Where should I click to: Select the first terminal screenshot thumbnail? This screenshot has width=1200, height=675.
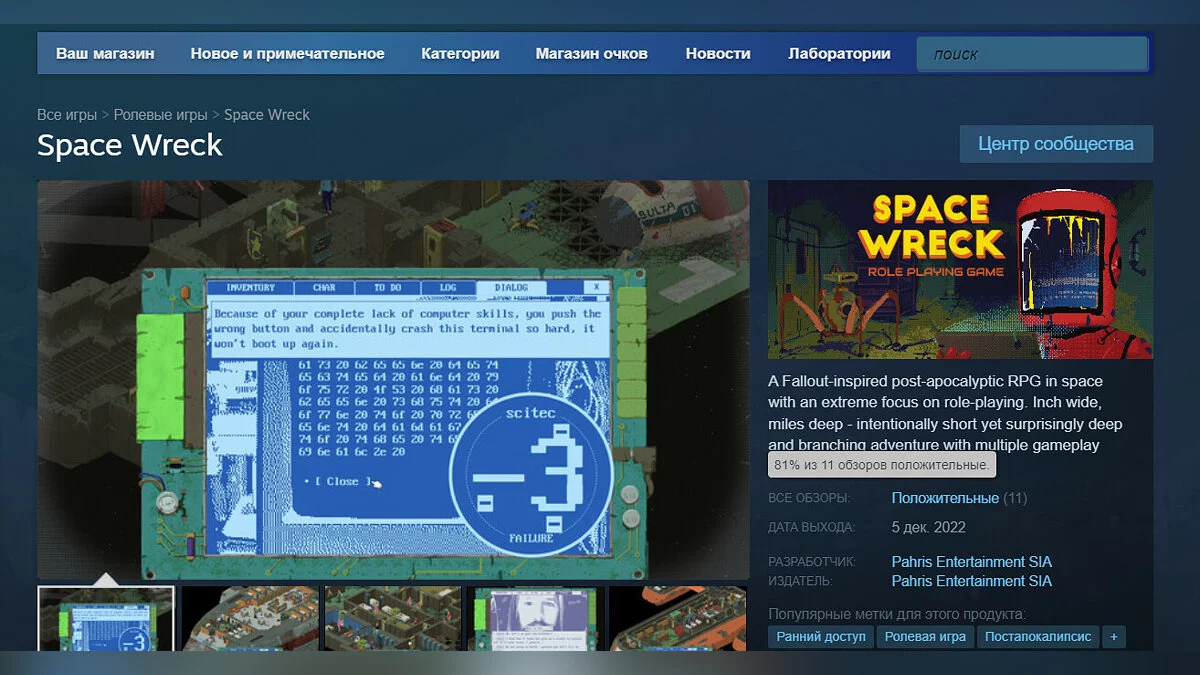click(106, 619)
